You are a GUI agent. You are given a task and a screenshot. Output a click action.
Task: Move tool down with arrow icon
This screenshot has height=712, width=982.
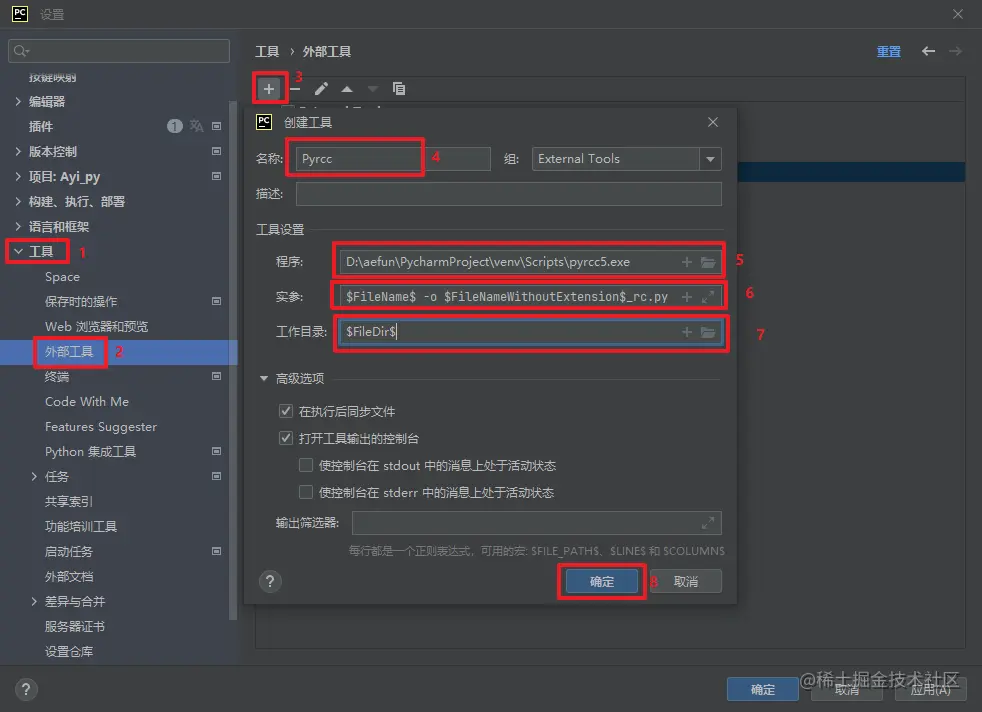pos(373,89)
